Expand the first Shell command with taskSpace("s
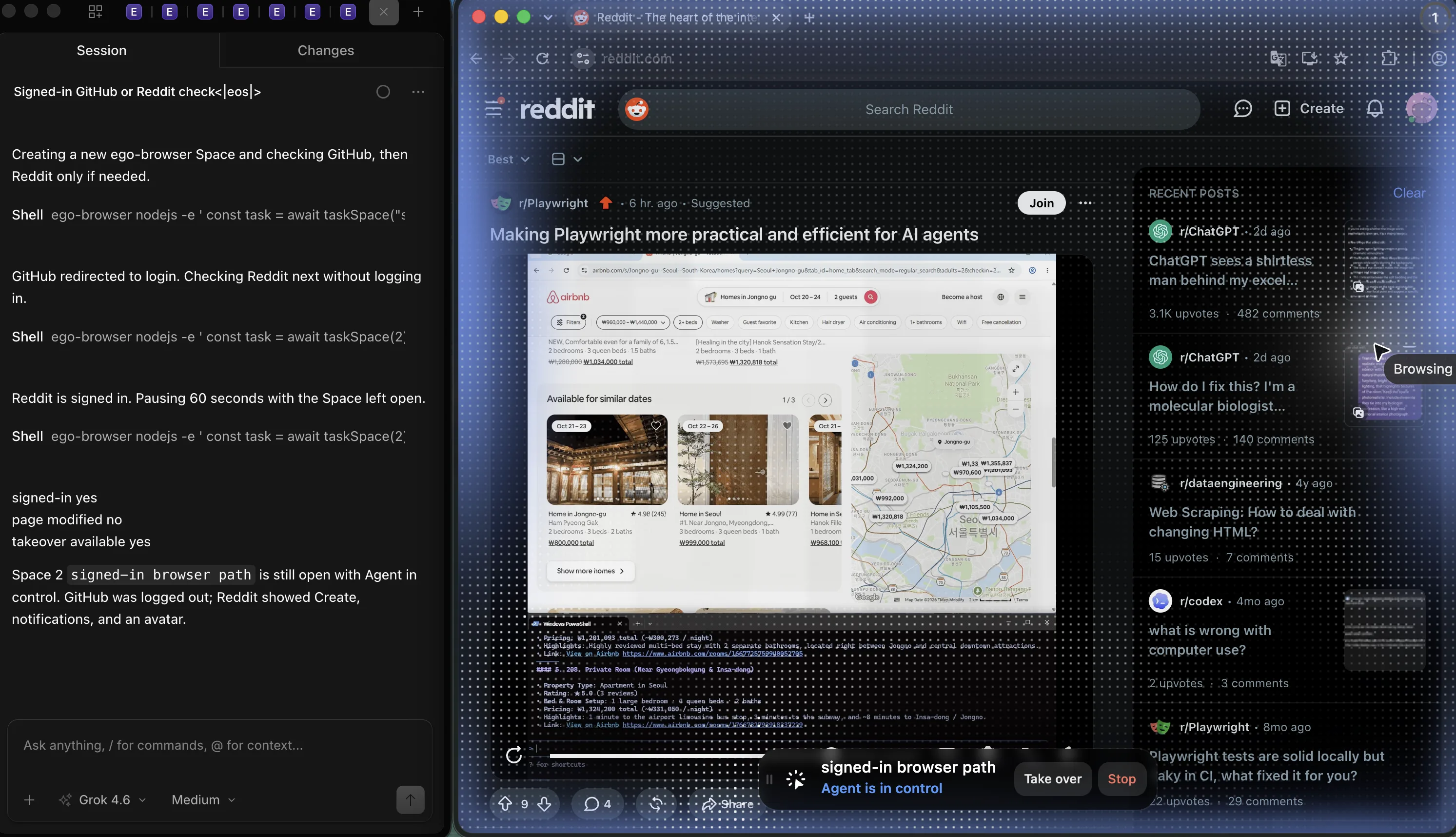Screen dimensions: 1456x837 tap(209, 215)
